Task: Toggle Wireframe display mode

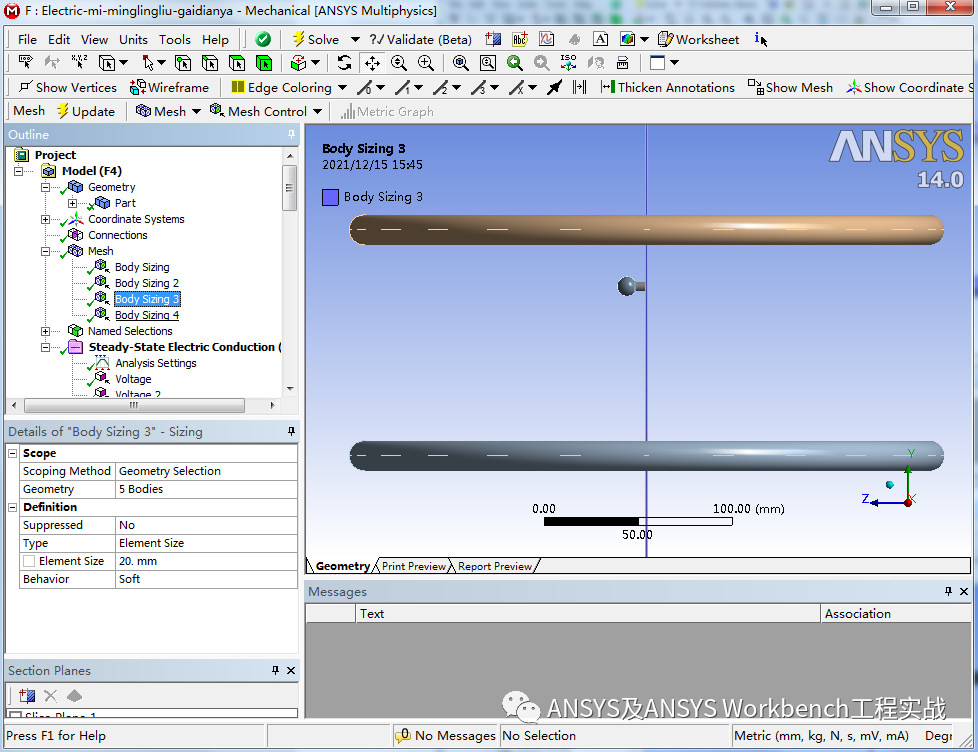Action: 169,87
